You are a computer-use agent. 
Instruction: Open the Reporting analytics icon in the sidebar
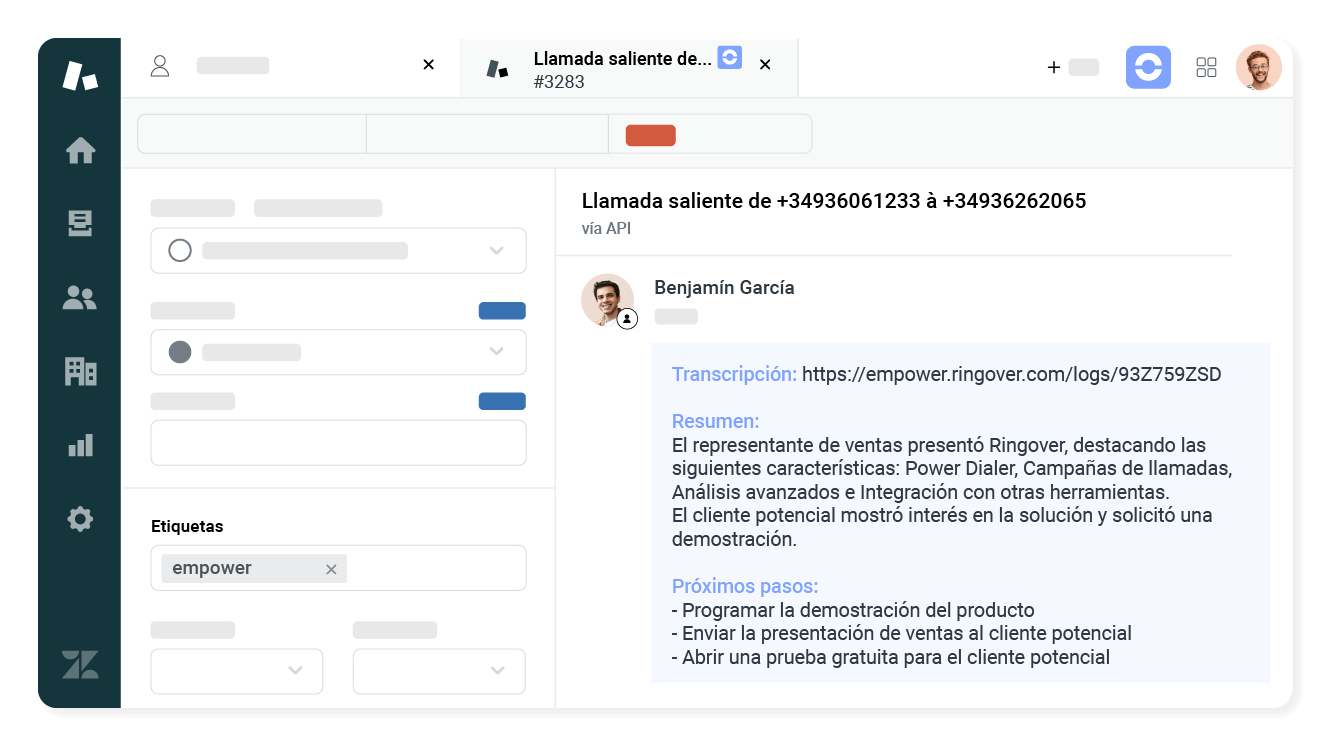click(80, 444)
